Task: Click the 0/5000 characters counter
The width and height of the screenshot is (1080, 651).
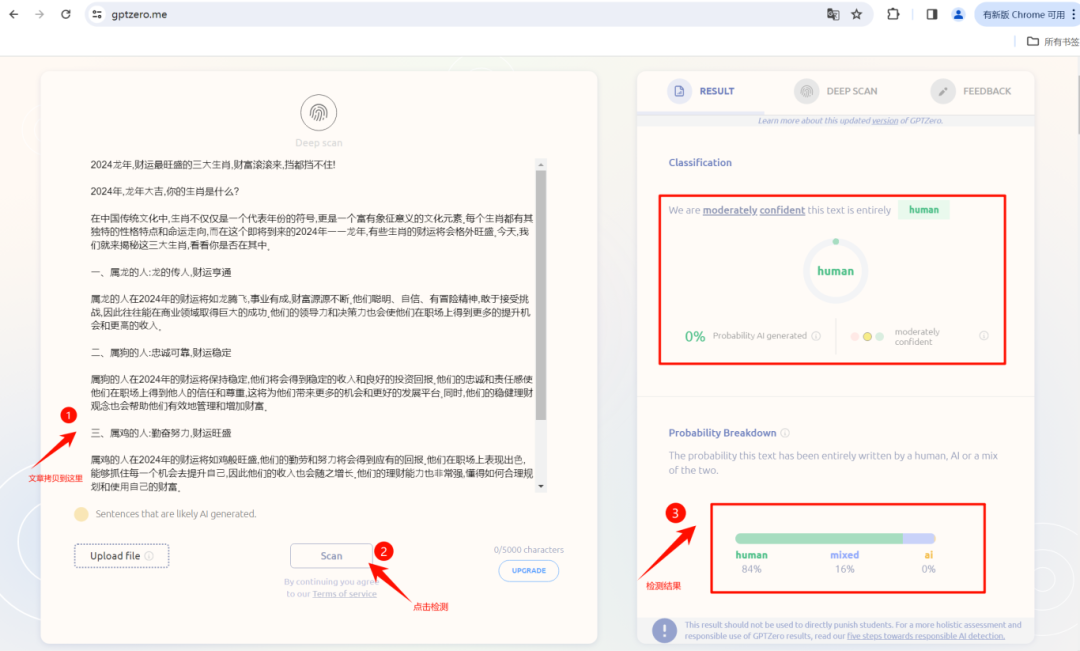Action: click(x=528, y=550)
